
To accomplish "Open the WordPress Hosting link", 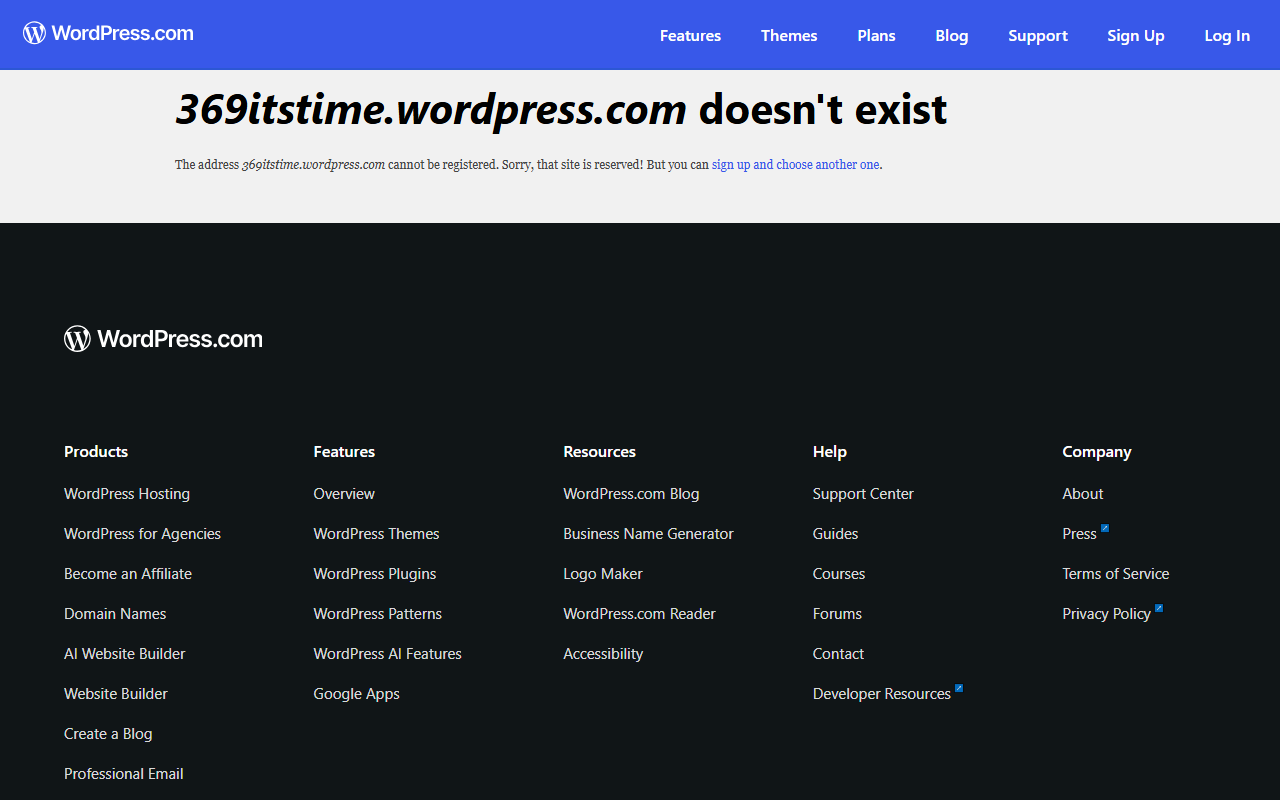I will point(127,494).
